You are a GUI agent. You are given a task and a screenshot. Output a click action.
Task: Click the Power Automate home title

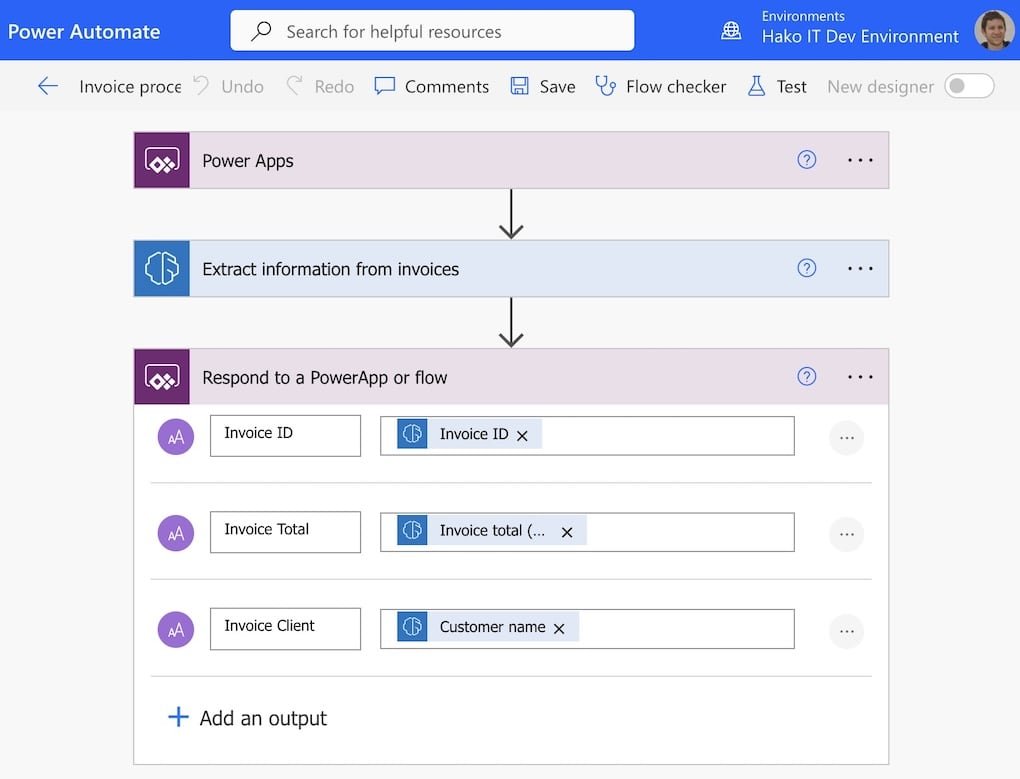[x=84, y=31]
